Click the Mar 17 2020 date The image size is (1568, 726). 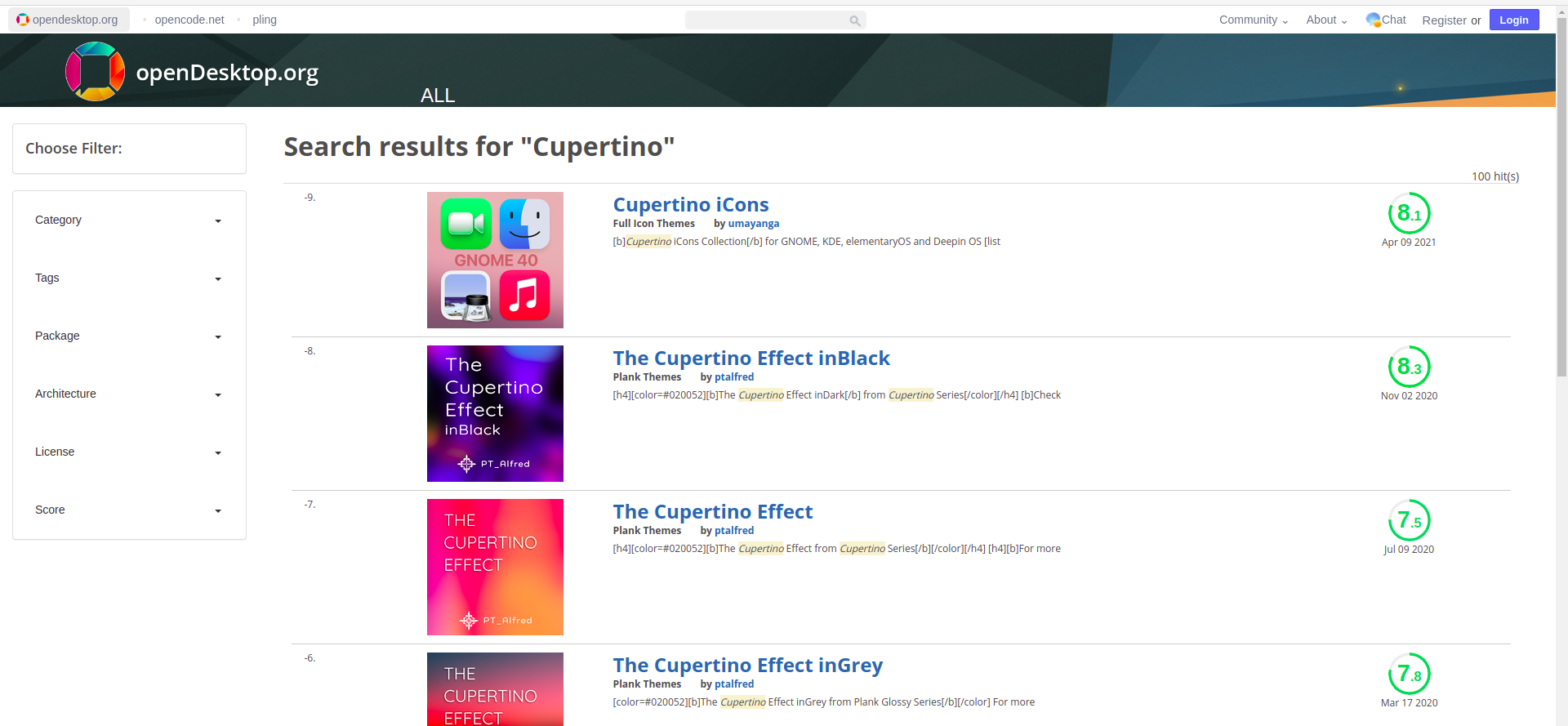pyautogui.click(x=1409, y=703)
